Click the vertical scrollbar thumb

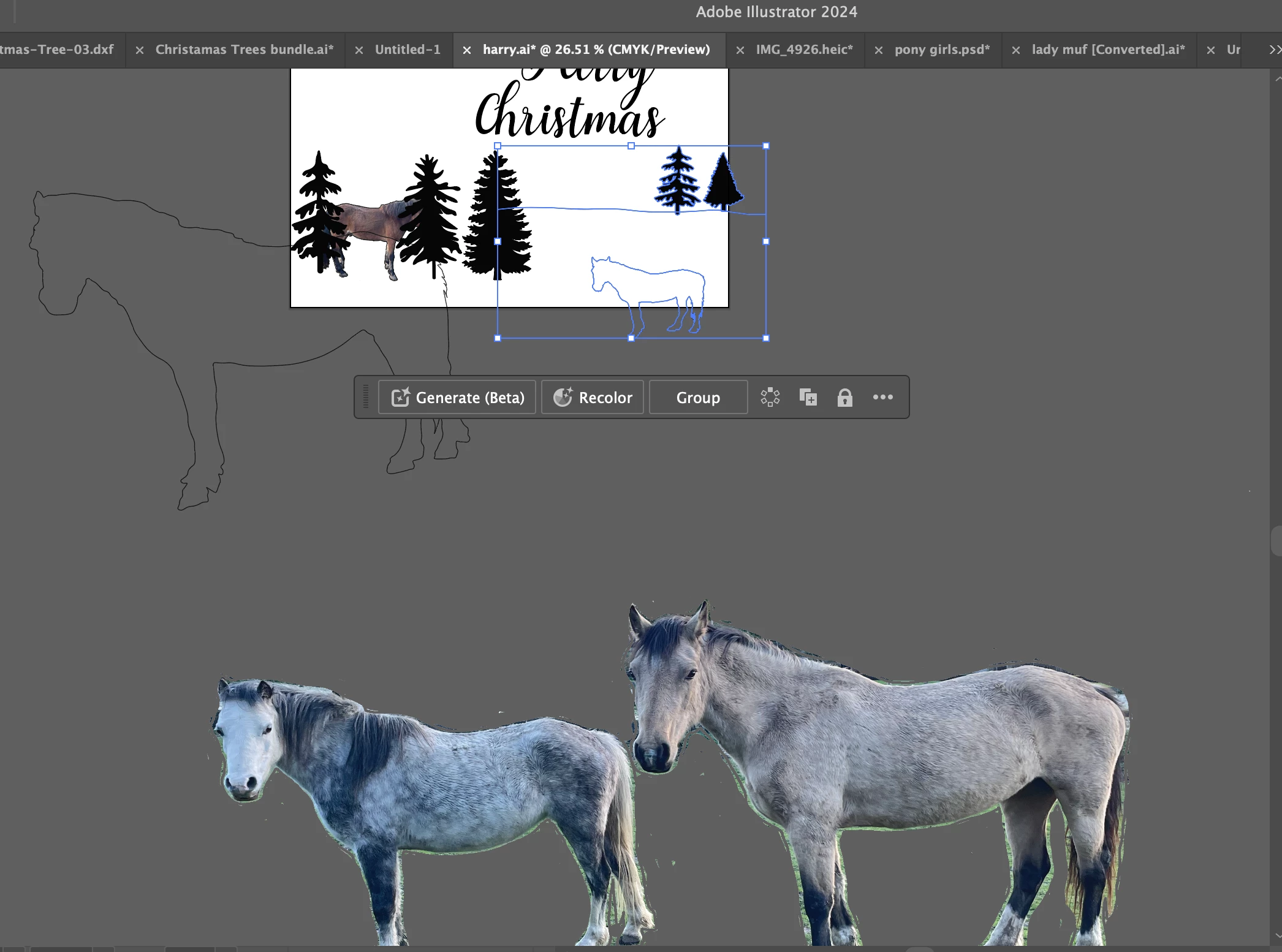1276,540
